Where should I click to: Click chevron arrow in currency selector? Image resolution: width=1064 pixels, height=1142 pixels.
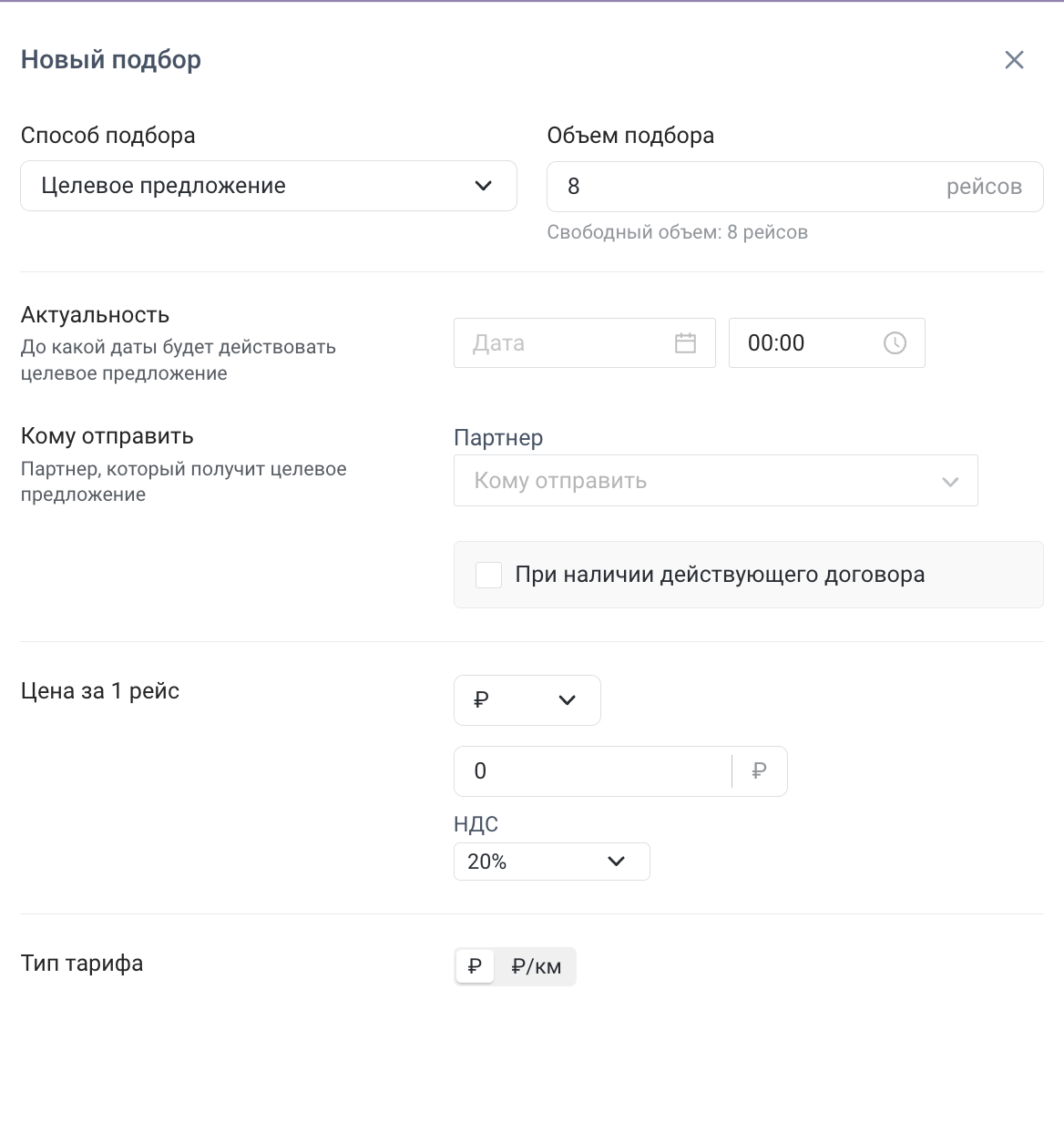pyautogui.click(x=567, y=700)
